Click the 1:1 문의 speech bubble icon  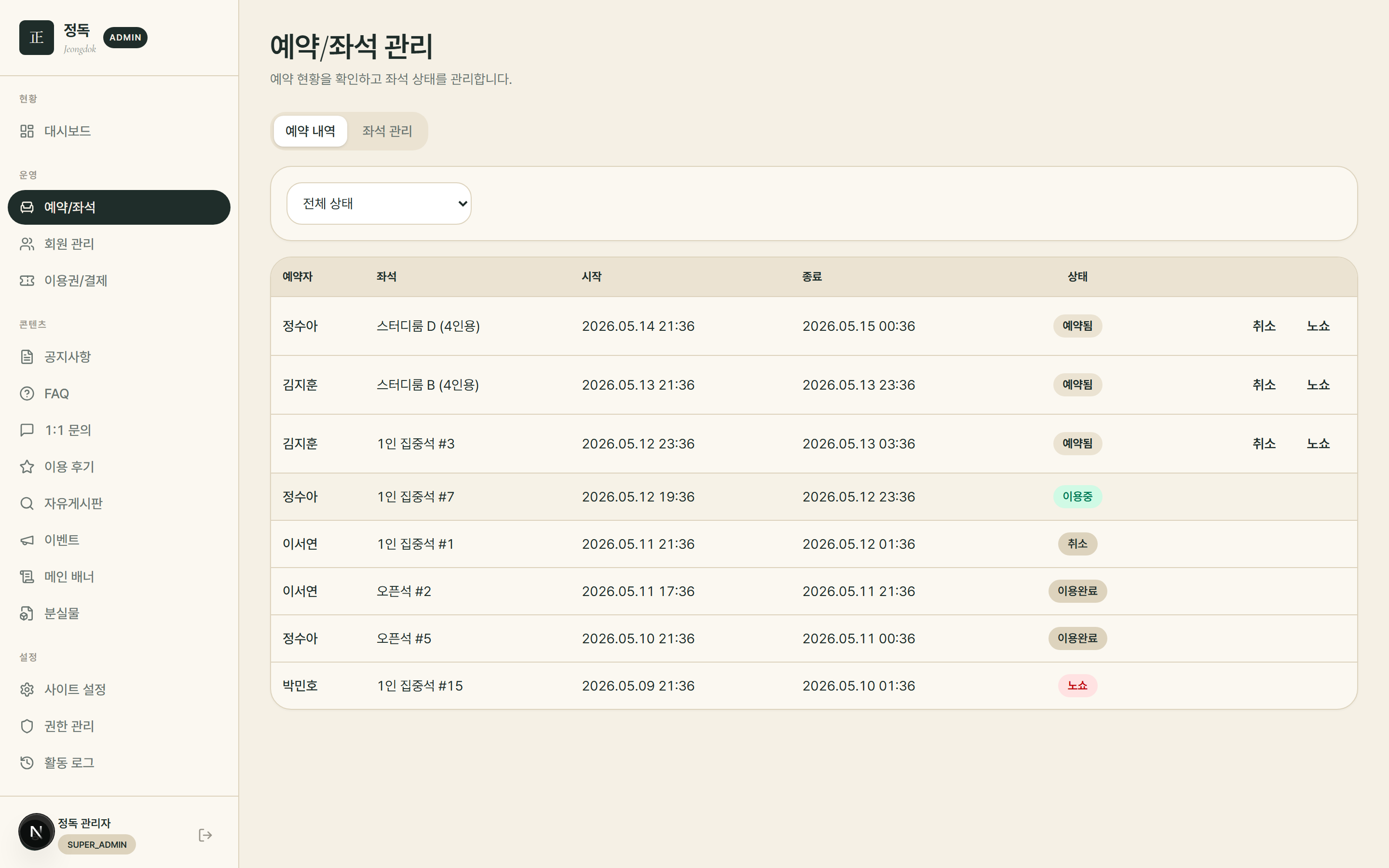(x=27, y=430)
